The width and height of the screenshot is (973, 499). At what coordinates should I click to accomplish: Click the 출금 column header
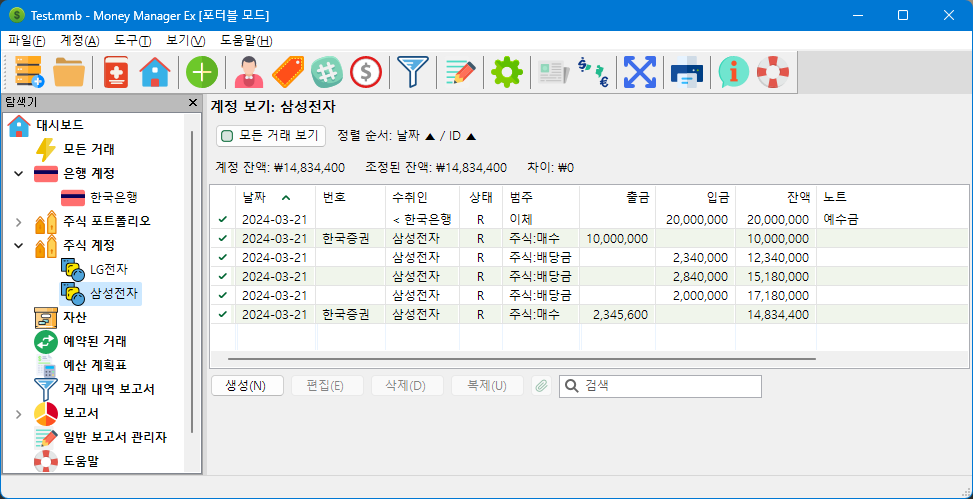click(x=617, y=197)
